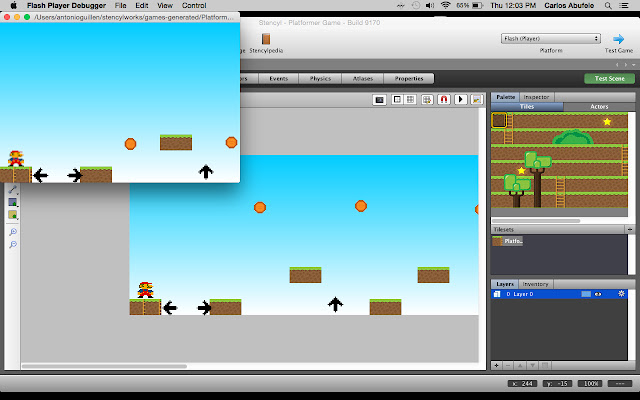Open the Flash (Player) platform dropdown

pos(551,38)
